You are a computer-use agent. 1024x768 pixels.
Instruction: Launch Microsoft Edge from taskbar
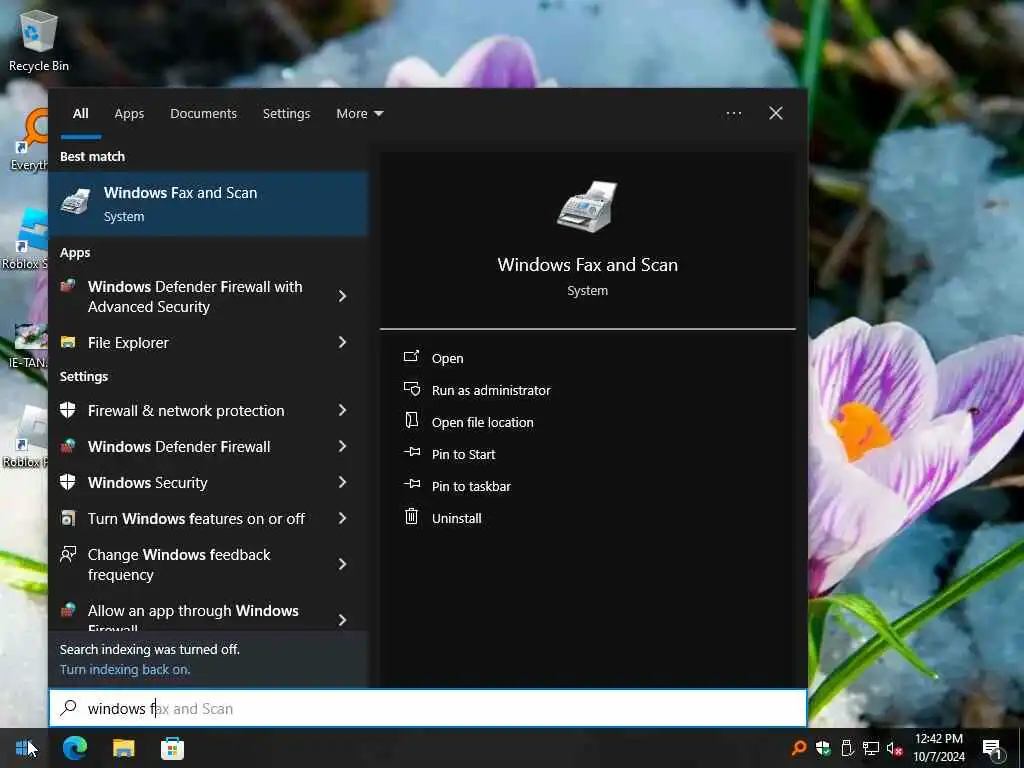75,748
